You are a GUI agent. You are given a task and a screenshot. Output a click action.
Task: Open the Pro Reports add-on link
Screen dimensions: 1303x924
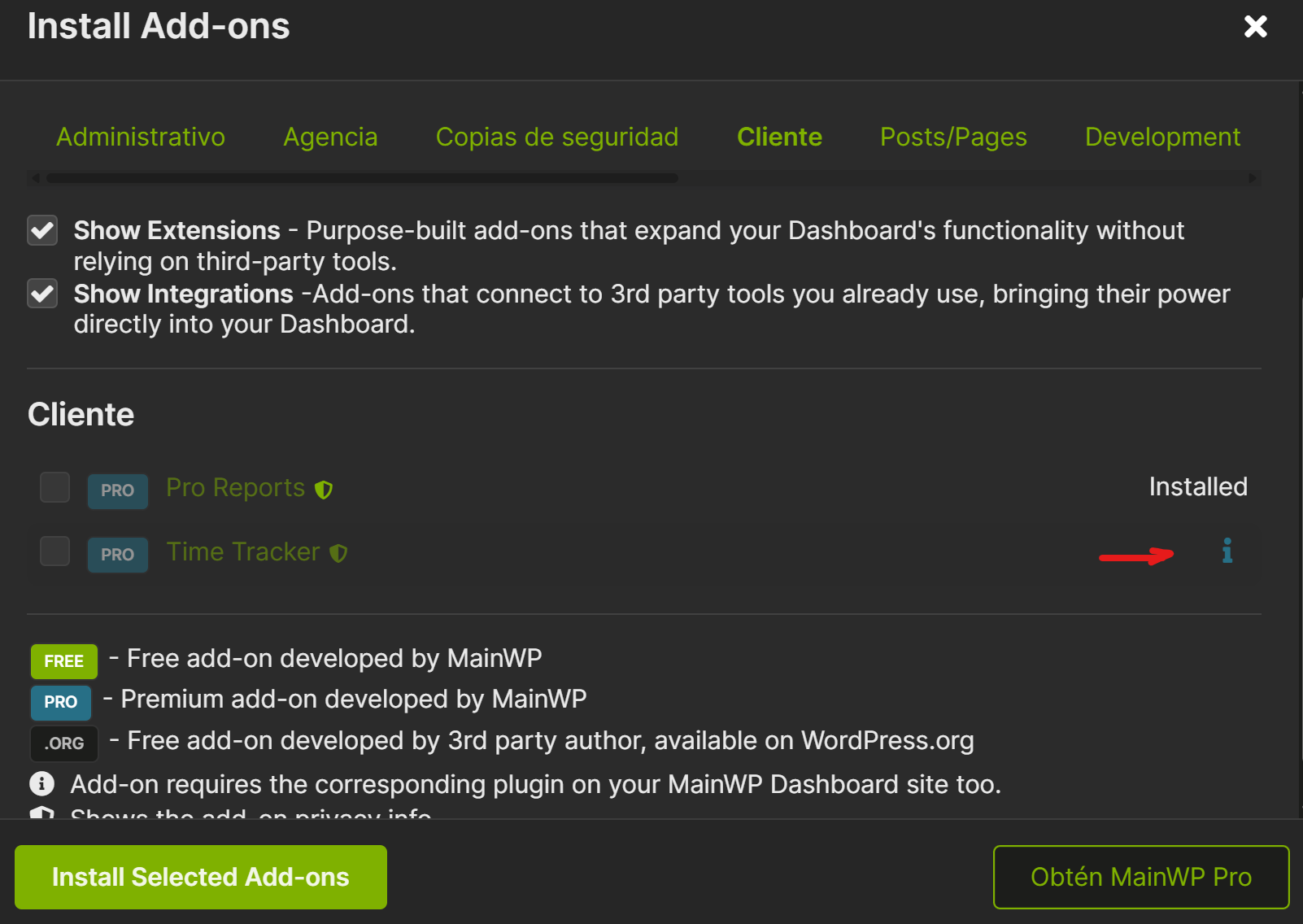236,488
